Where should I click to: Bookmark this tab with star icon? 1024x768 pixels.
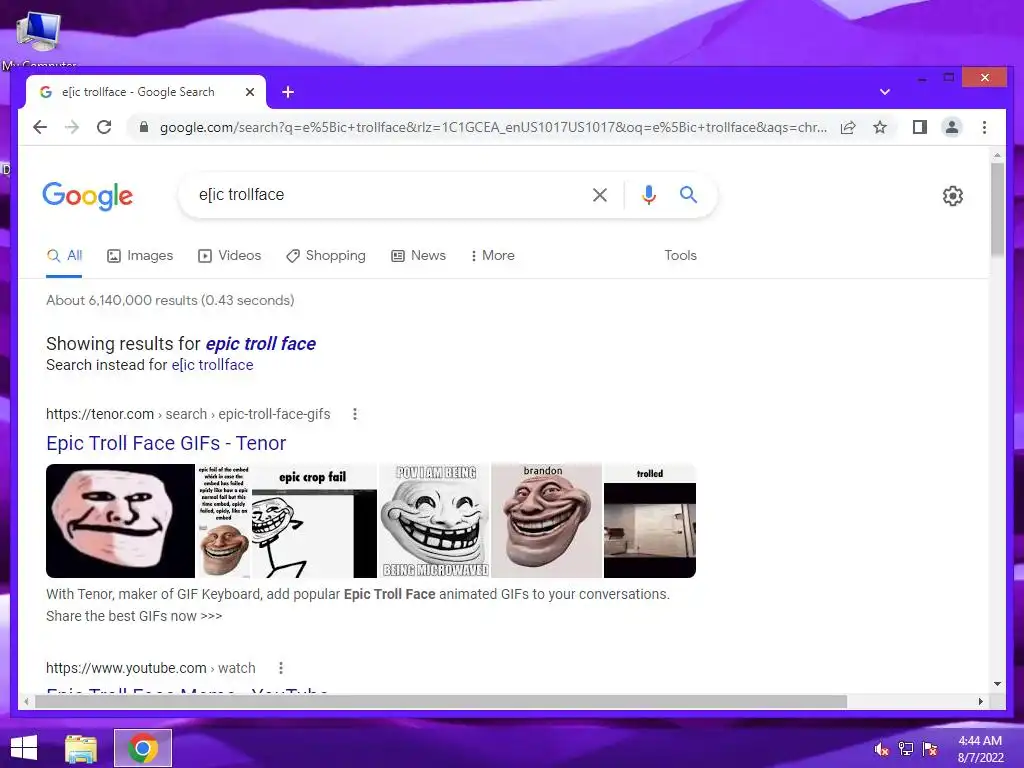click(880, 127)
